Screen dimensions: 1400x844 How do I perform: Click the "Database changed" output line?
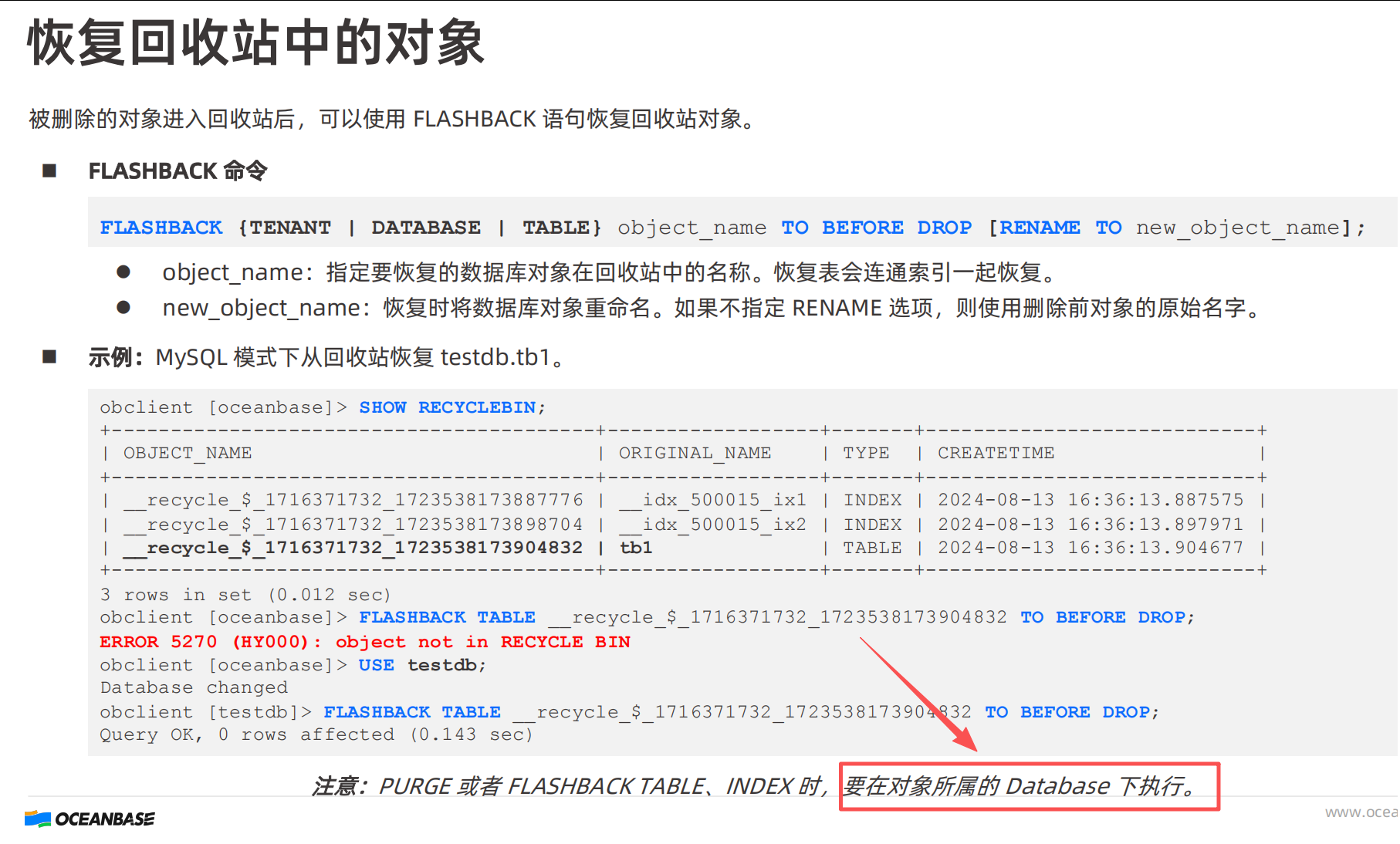194,687
